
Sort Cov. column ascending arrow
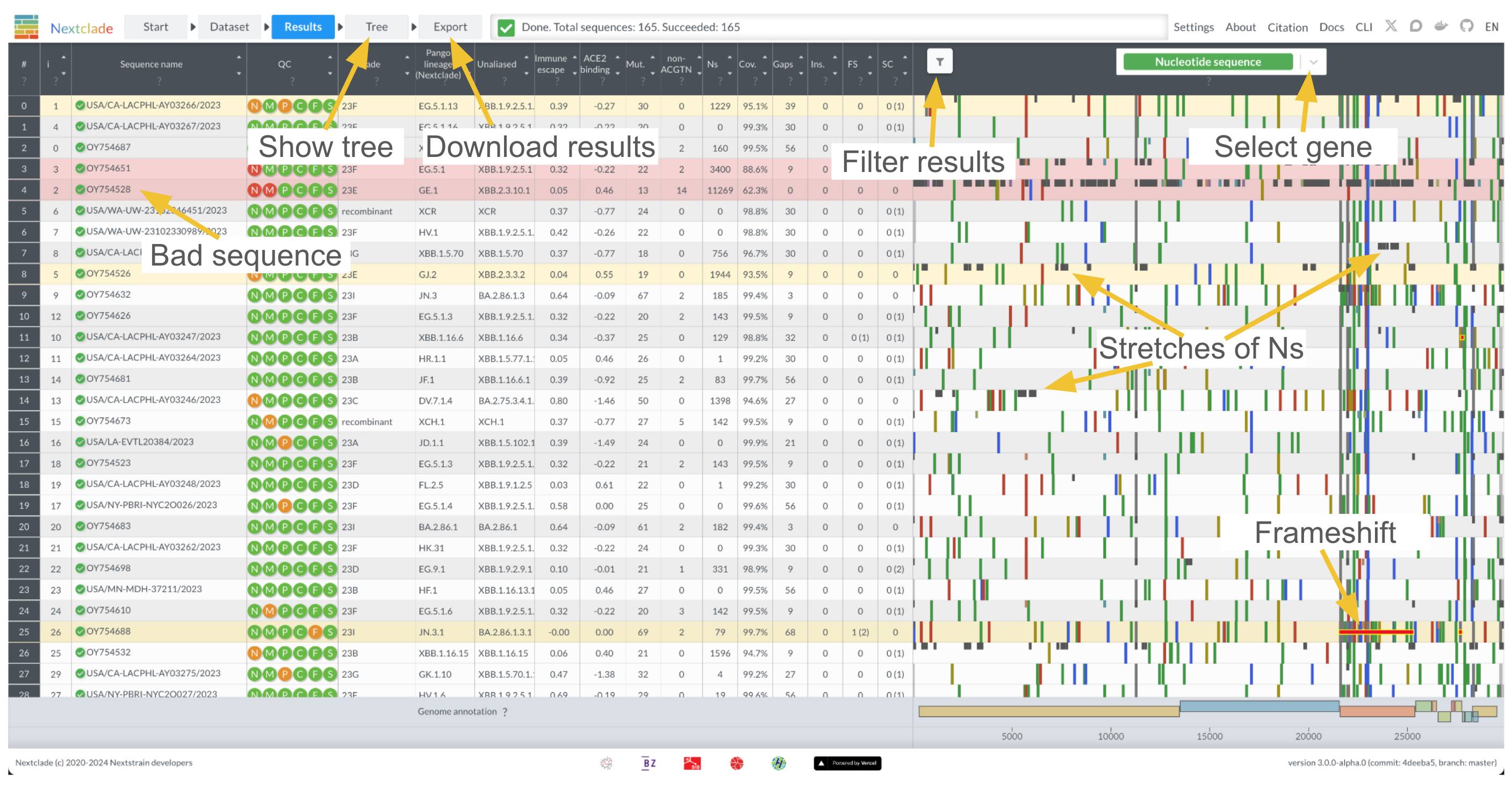pyautogui.click(x=765, y=57)
